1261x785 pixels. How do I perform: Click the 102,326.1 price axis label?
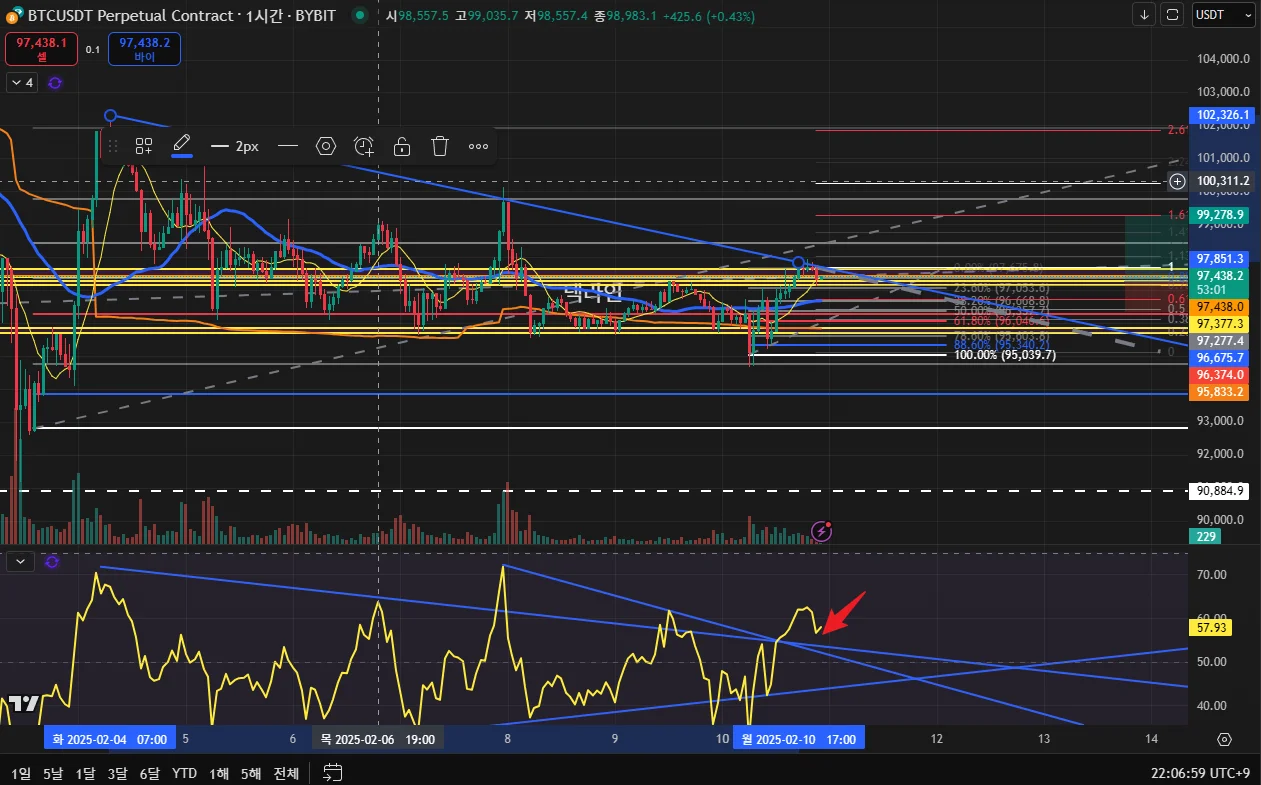(x=1221, y=115)
